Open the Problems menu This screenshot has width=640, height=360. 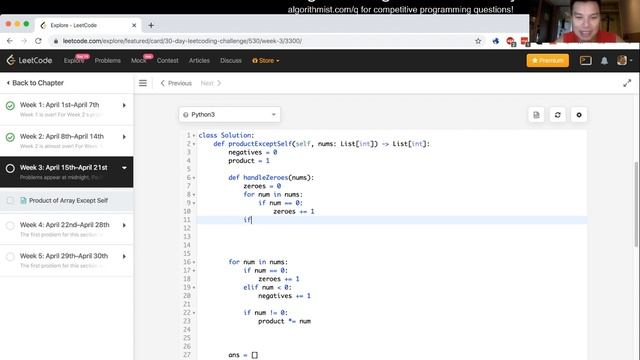[108, 60]
